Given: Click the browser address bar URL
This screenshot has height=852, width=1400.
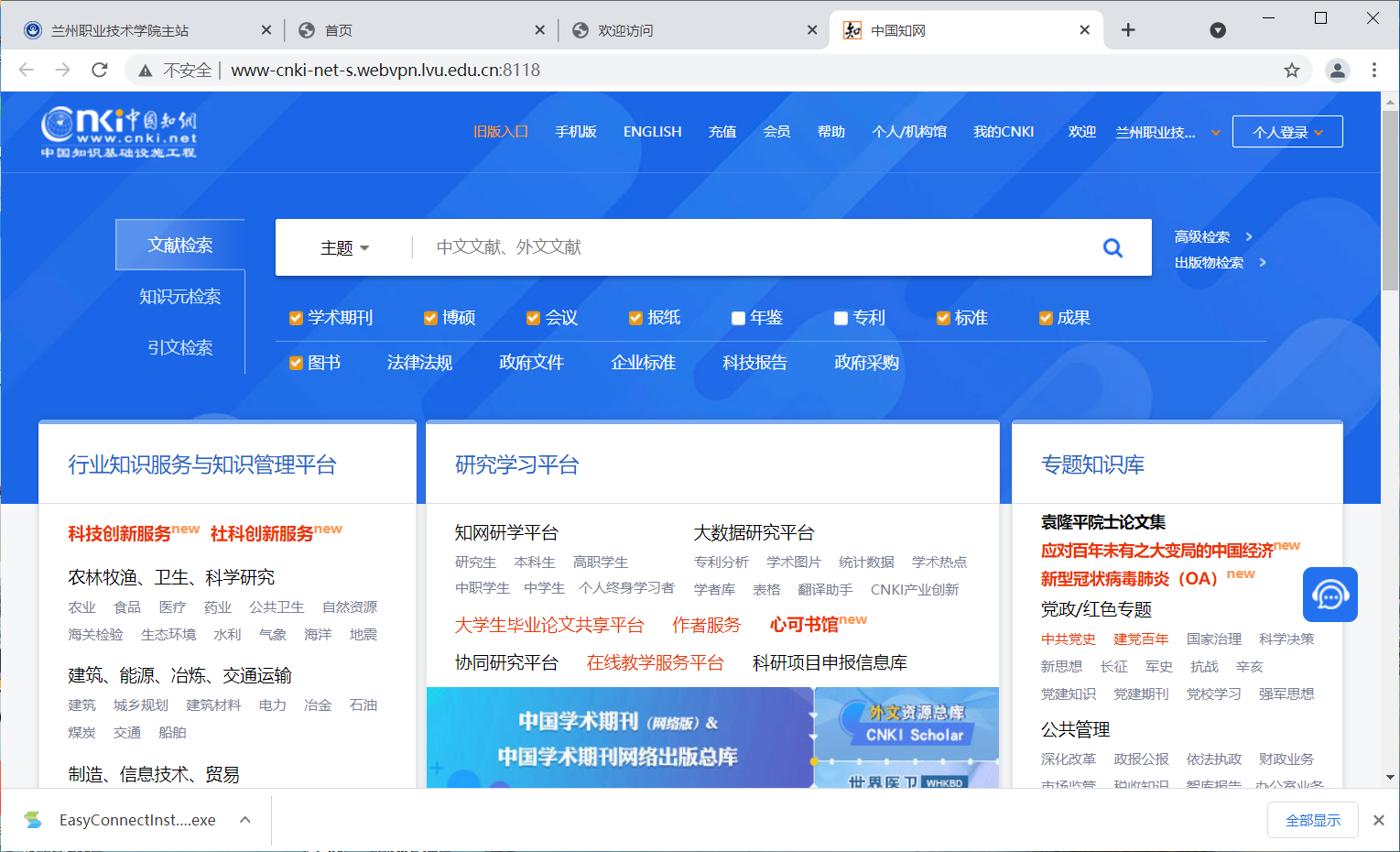Looking at the screenshot, I should [x=385, y=71].
